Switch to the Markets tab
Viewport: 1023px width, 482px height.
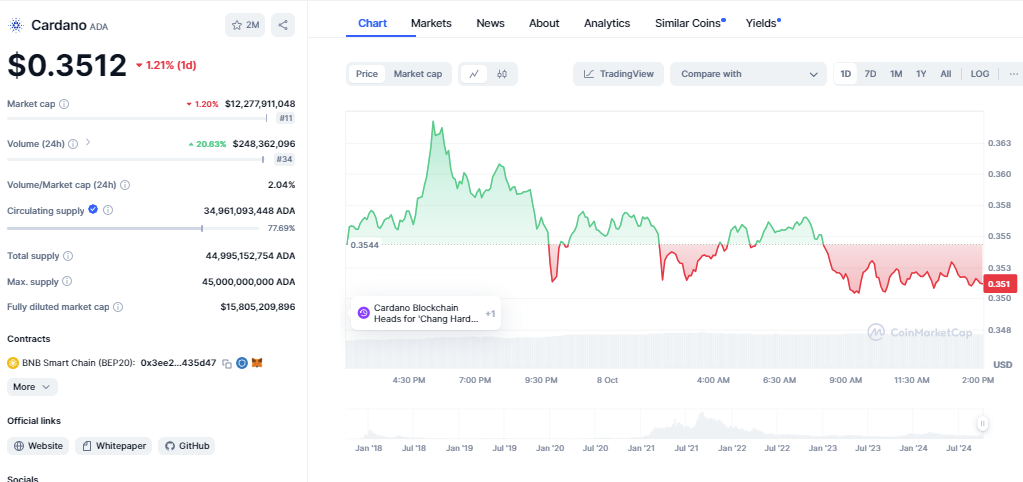[431, 23]
